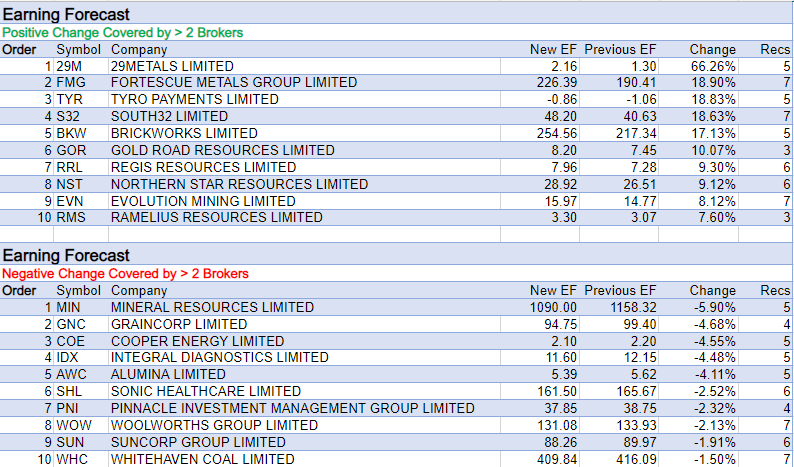This screenshot has width=794, height=467.
Task: Select the 66.26% change cell
Action: pyautogui.click(x=714, y=65)
